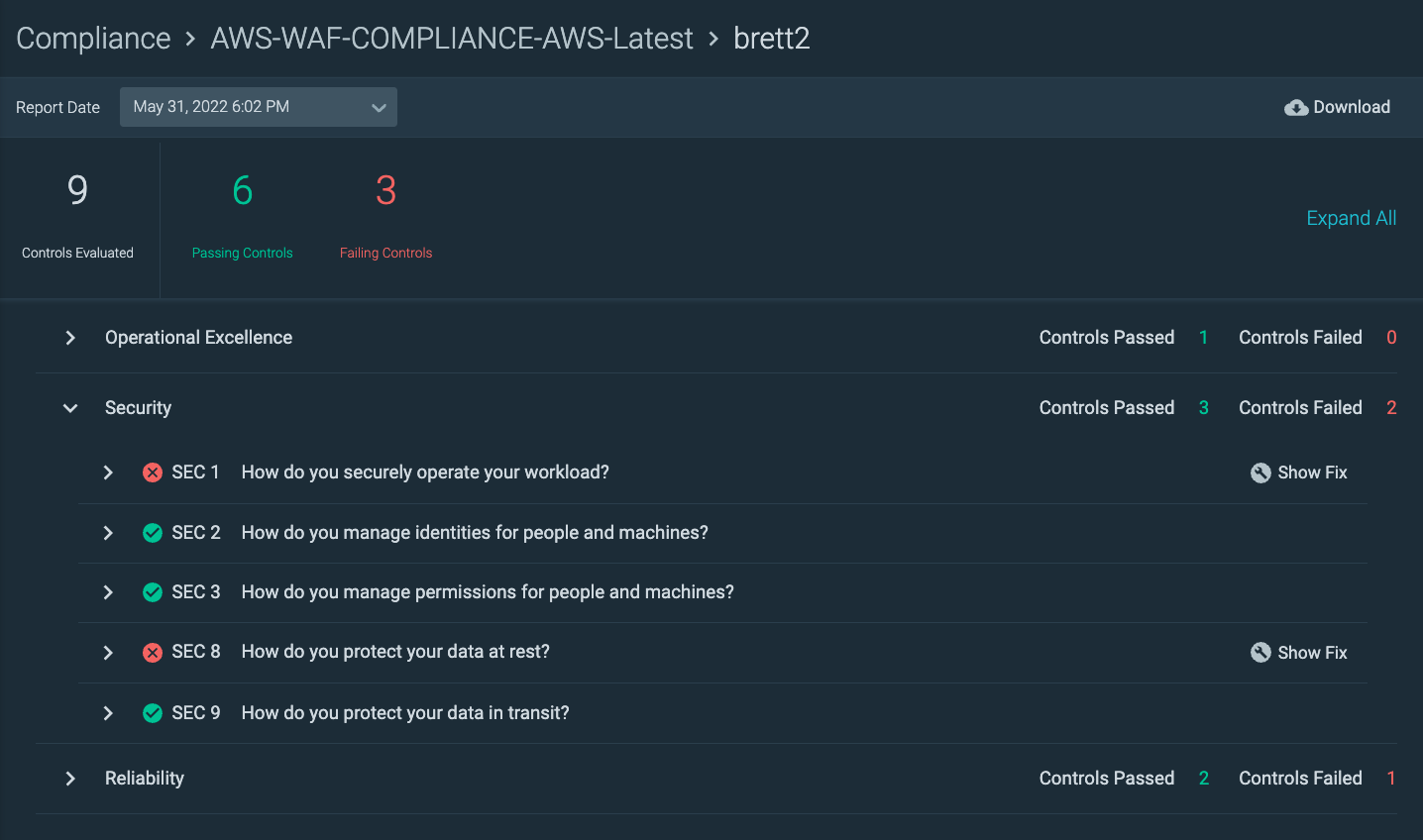Screen dimensions: 1423x840
Task: Open the Compliance breadcrumb
Action: (x=93, y=38)
